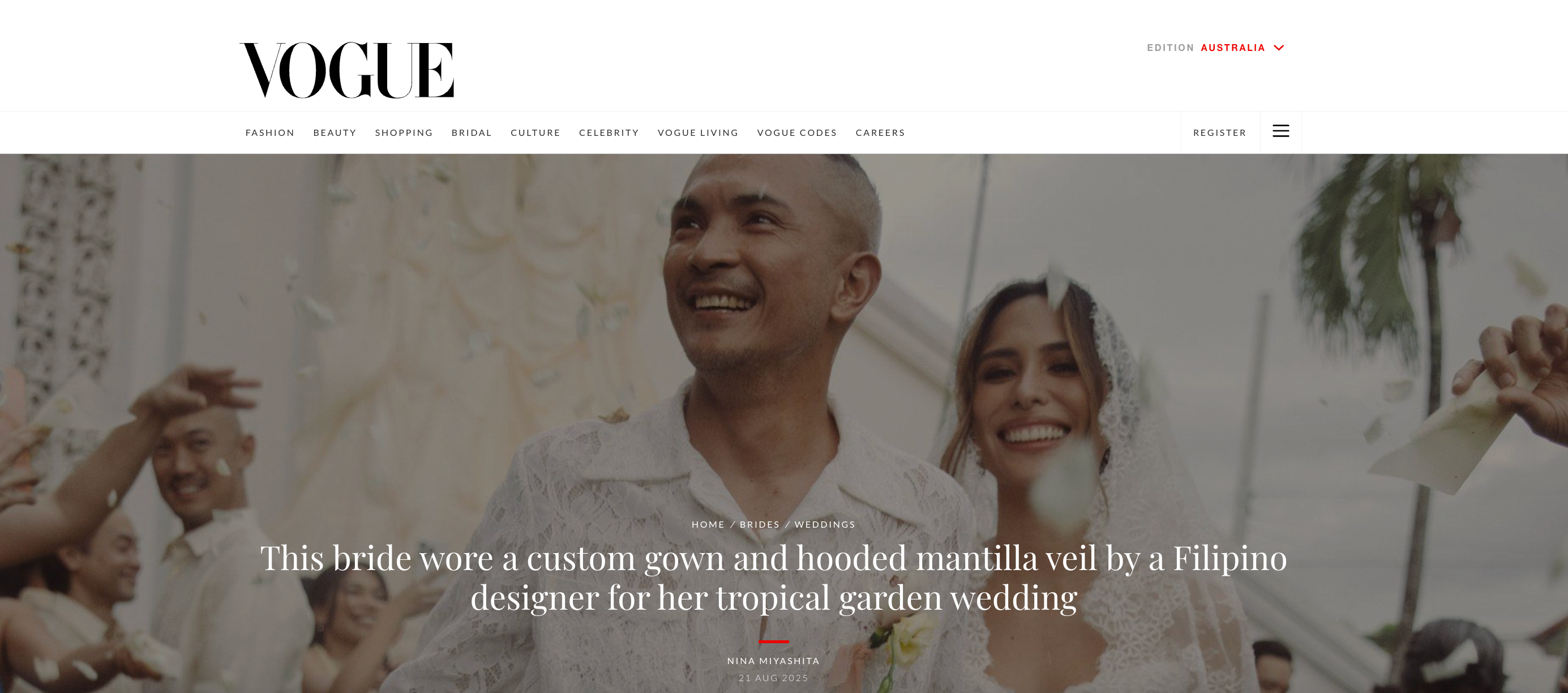Open the Culture section

click(535, 132)
